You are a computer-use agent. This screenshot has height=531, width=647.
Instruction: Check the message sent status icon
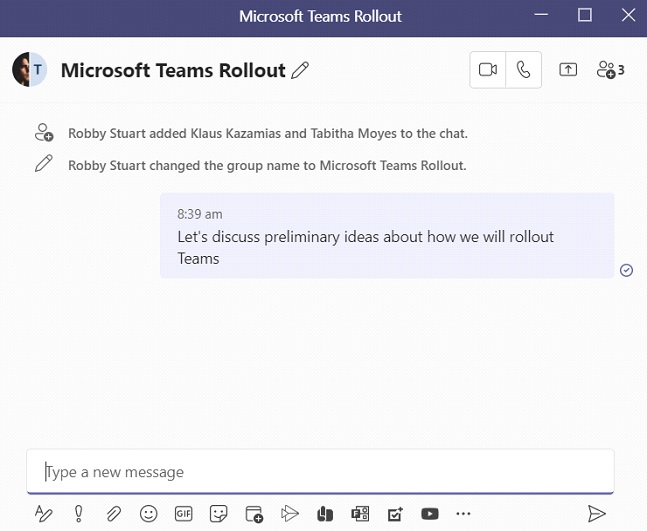click(626, 270)
